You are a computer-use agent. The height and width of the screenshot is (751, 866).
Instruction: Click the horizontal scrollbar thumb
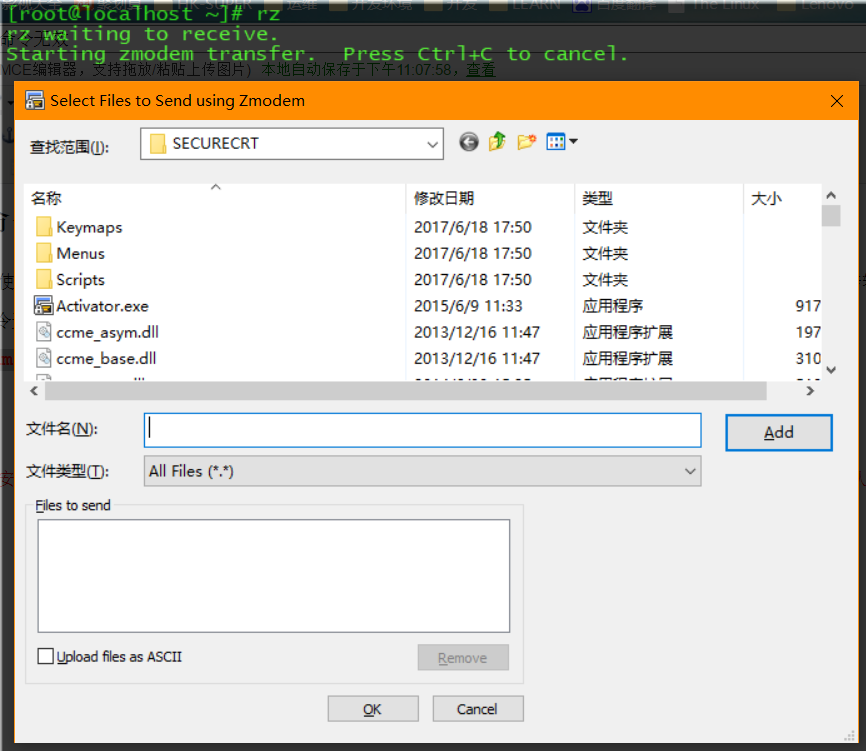[405, 391]
